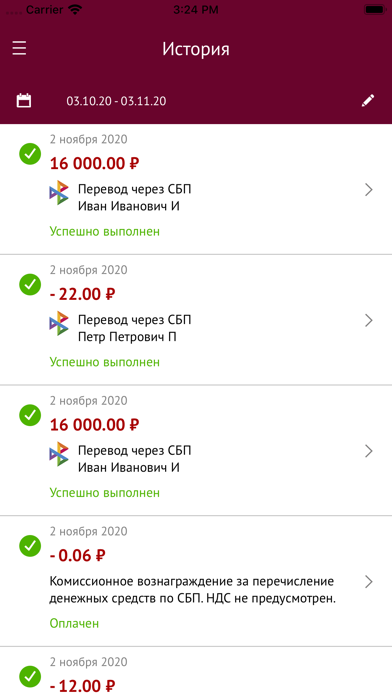Screen dimensions: 392x696
Task: Tap green checkmark of the -12.00 ₽ transaction
Action: 30,676
